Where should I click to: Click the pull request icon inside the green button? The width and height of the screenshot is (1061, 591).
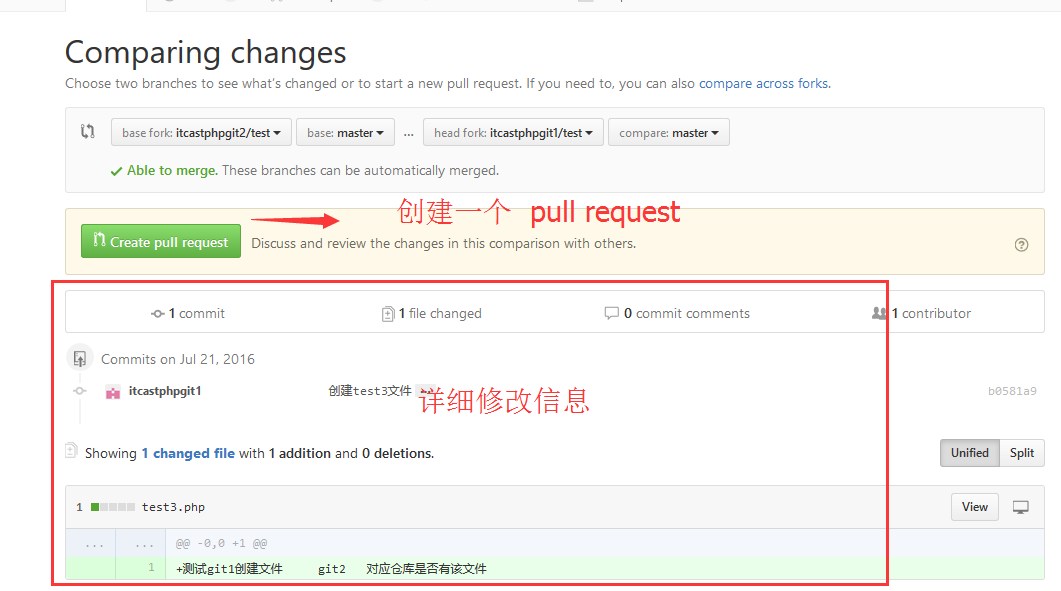point(99,240)
